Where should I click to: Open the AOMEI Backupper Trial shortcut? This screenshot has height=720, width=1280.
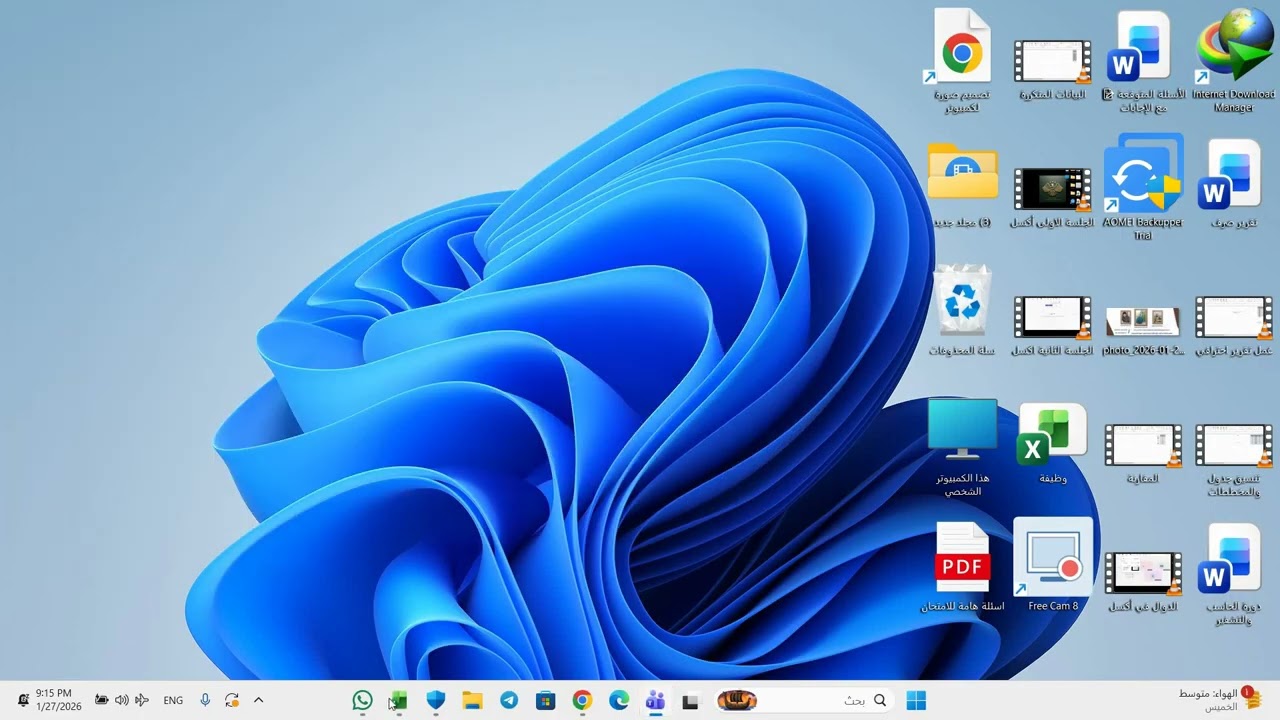[1143, 187]
